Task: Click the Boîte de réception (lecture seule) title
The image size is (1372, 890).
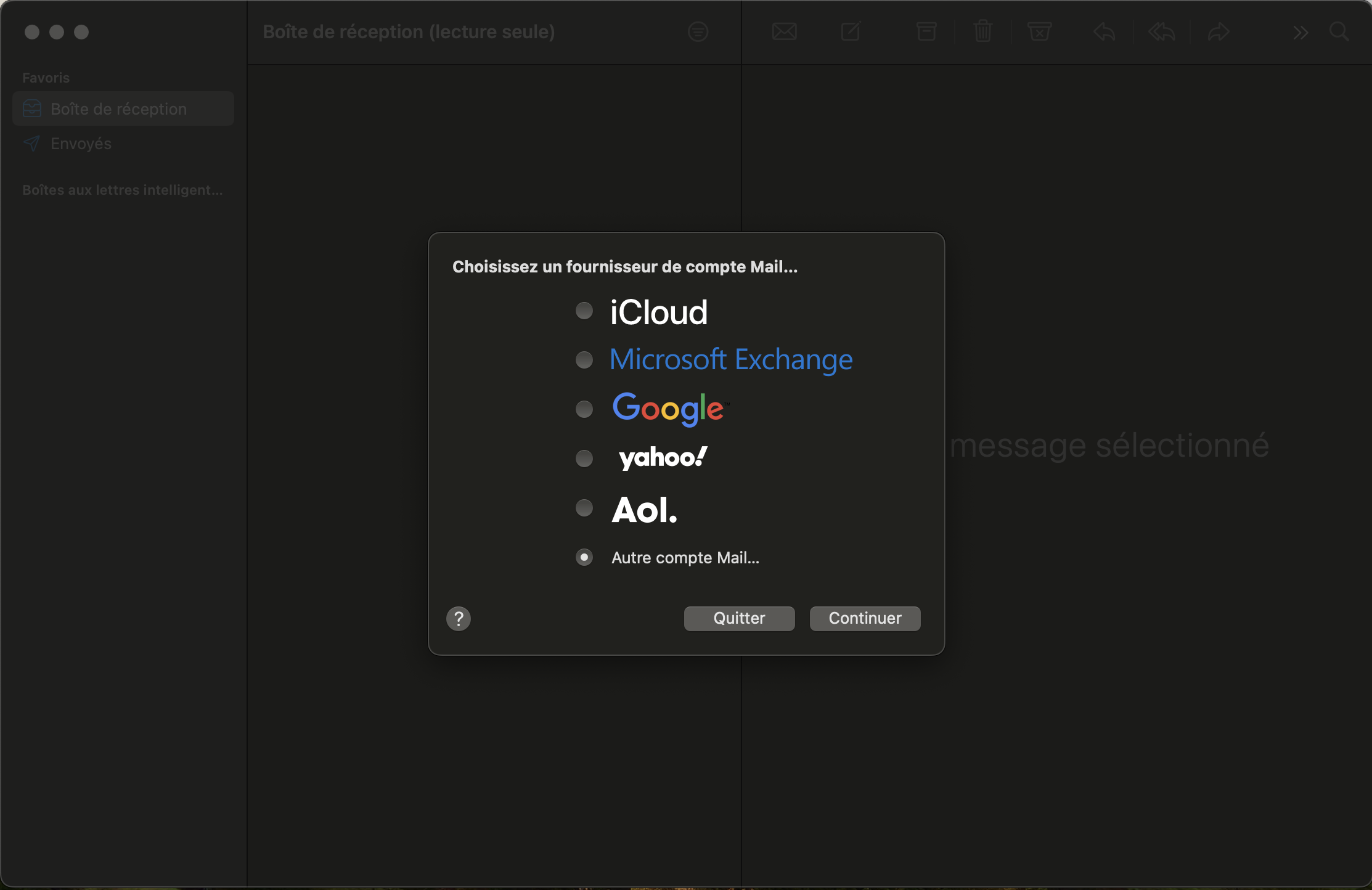Action: point(409,32)
